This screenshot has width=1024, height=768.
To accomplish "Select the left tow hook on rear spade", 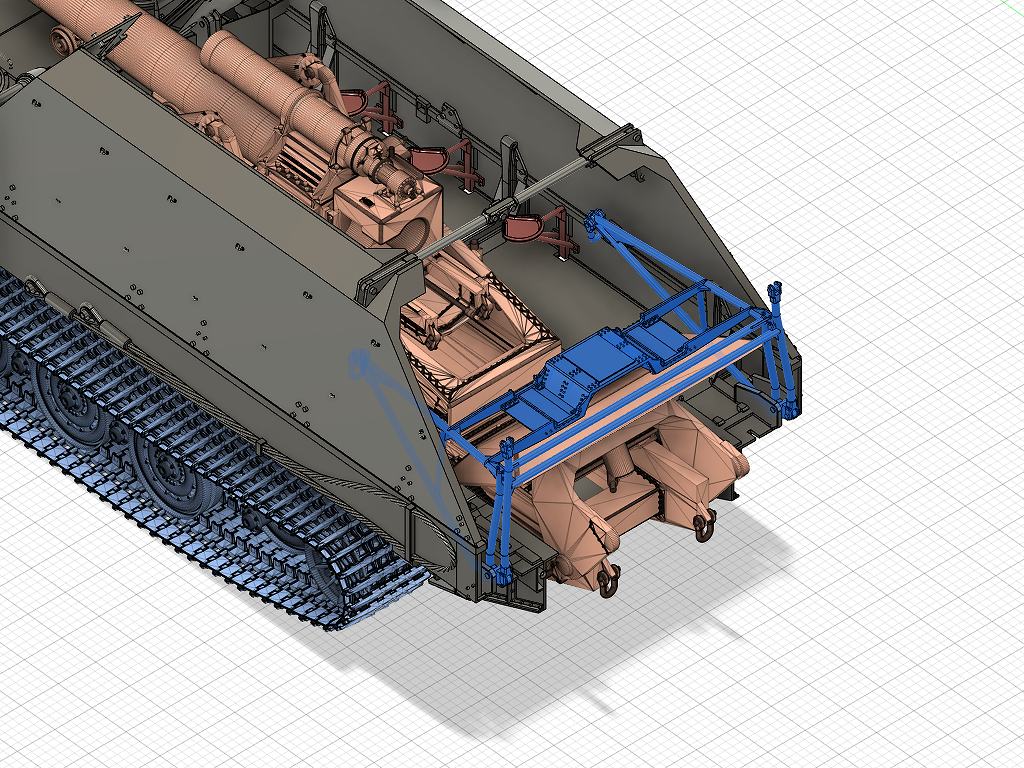I will 607,579.
